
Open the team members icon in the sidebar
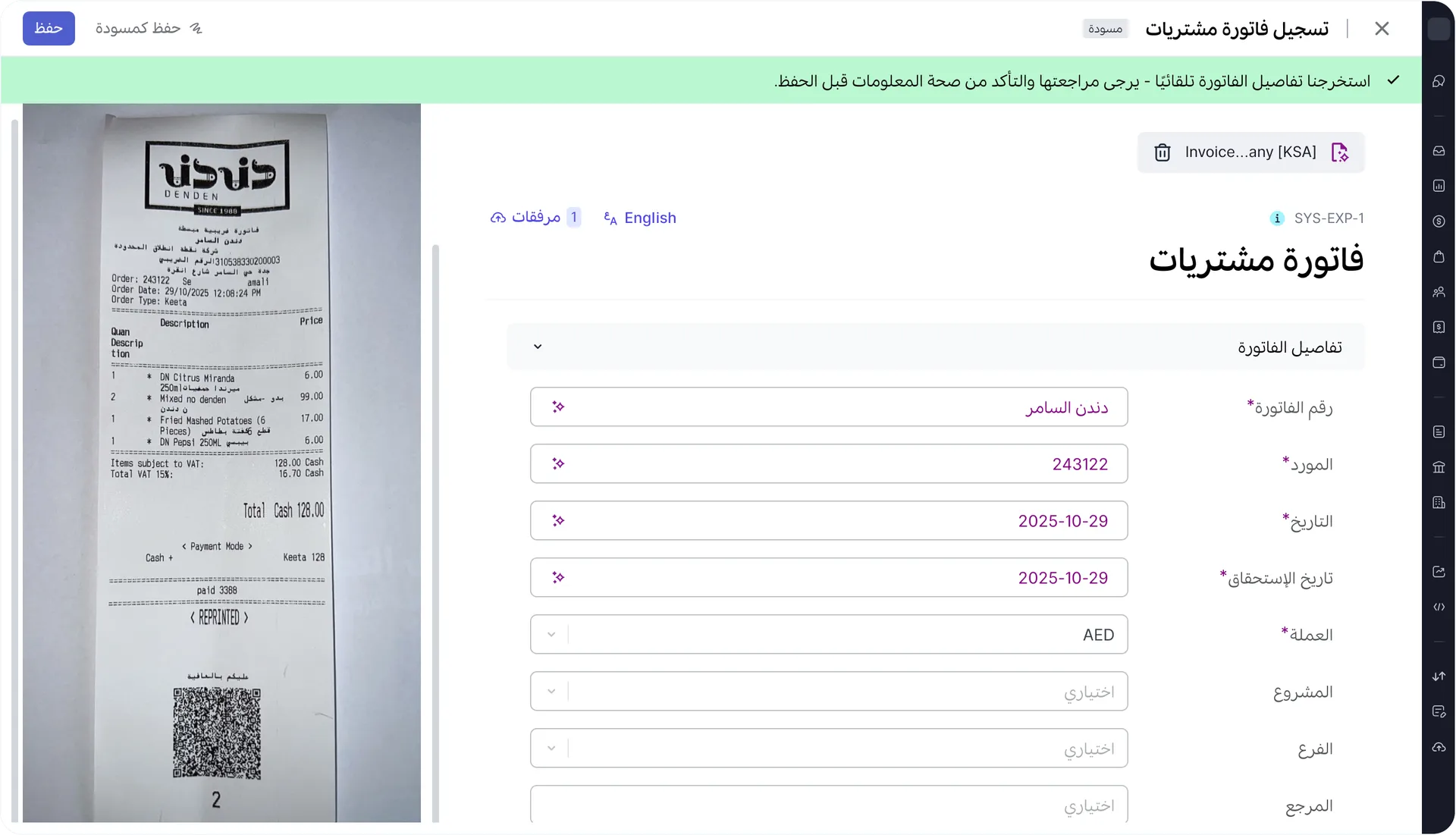coord(1438,292)
